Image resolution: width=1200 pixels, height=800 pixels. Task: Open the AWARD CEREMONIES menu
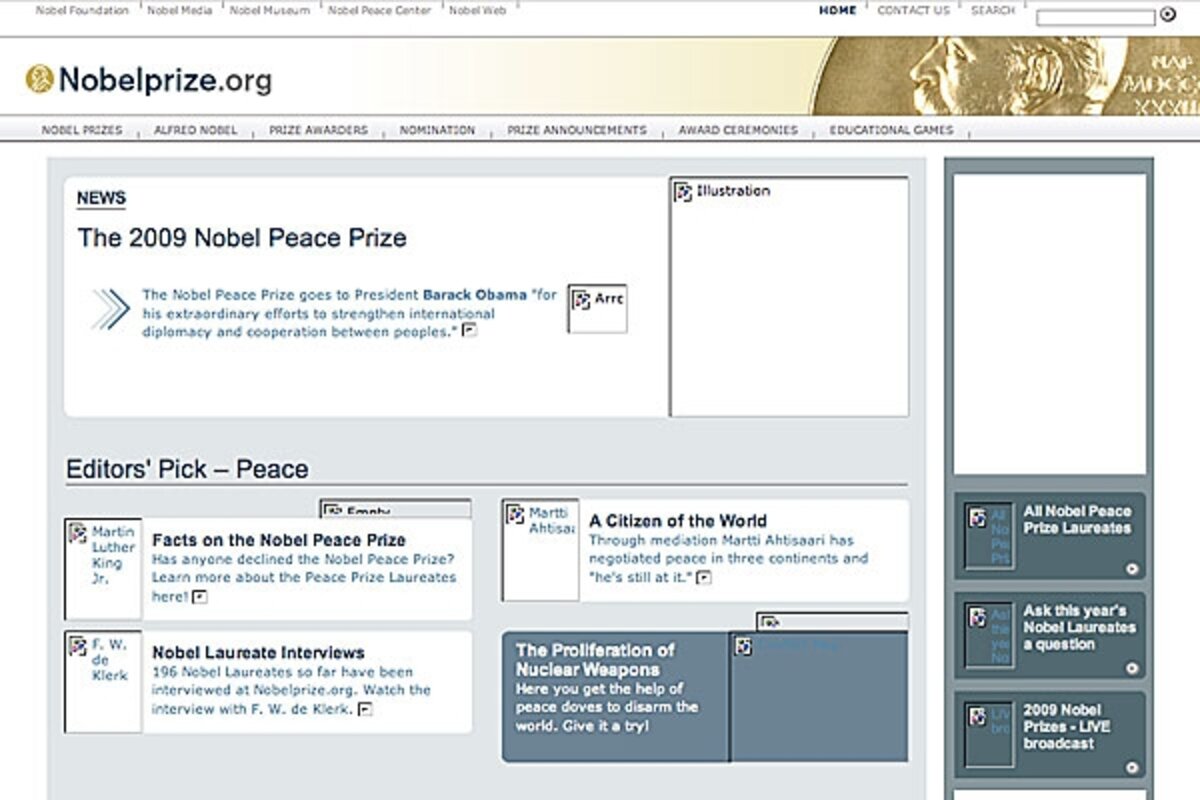point(738,130)
